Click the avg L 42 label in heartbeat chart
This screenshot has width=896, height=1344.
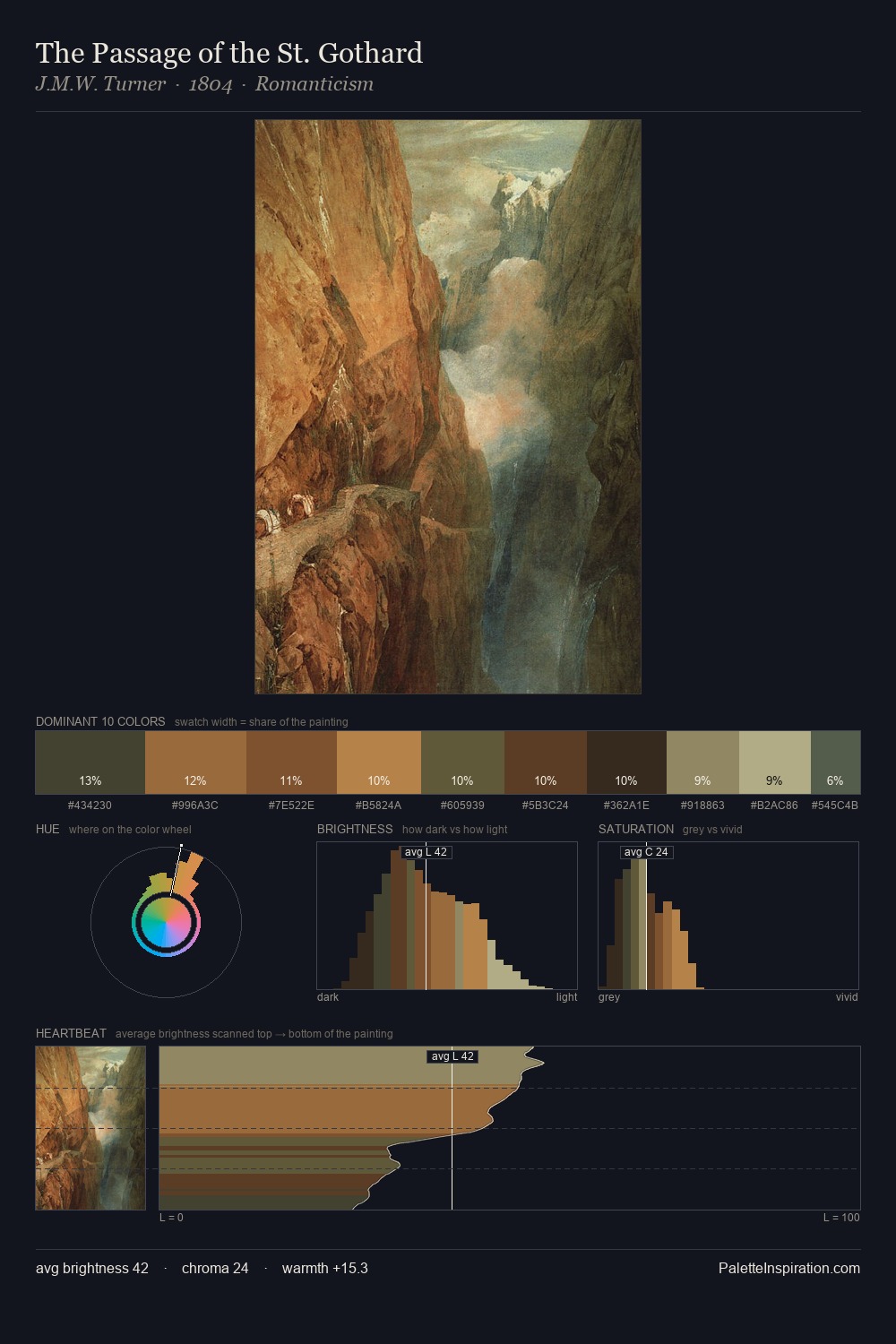click(x=452, y=1056)
